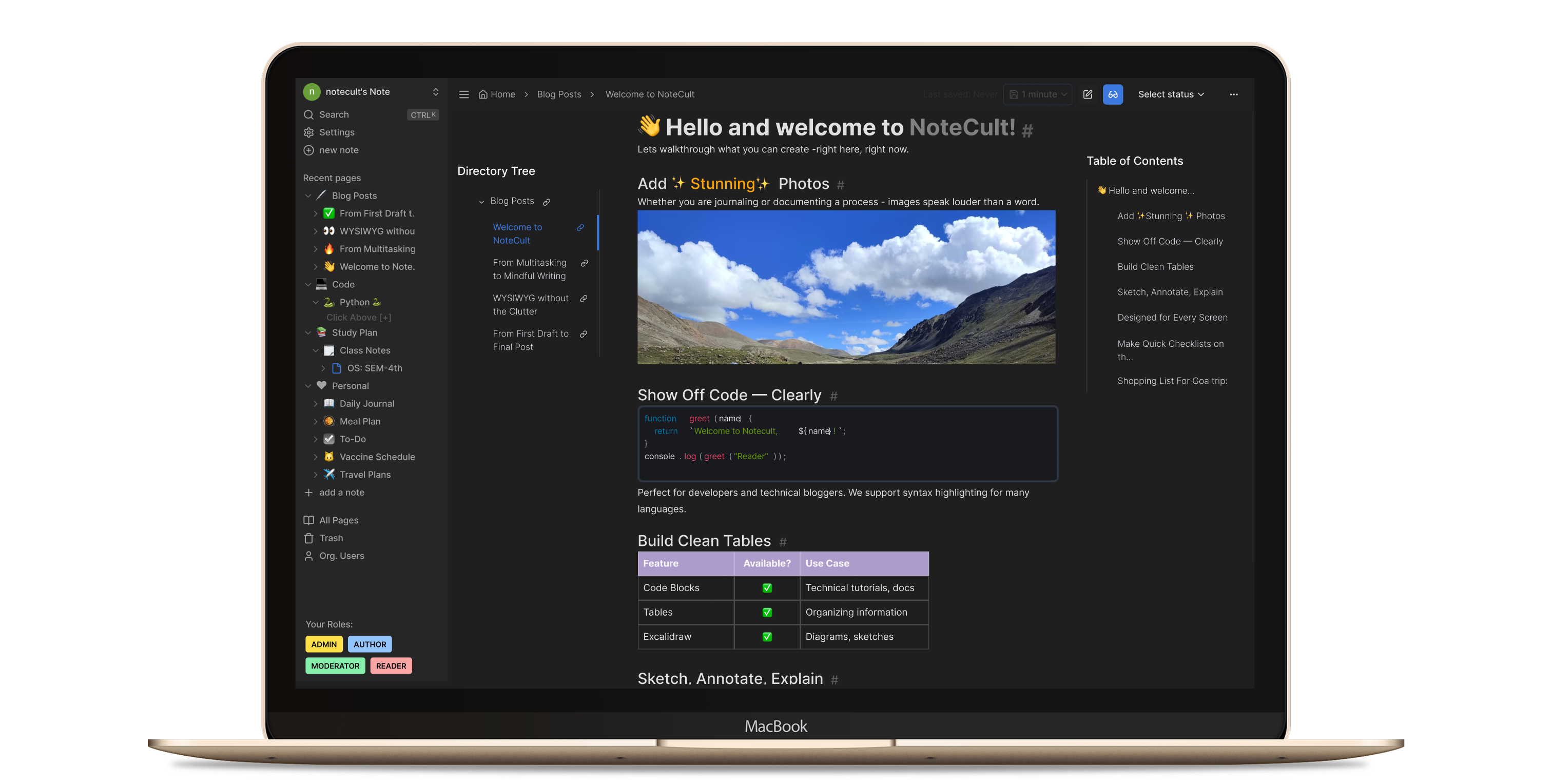Click the To-Do checkmark page icon

click(329, 439)
